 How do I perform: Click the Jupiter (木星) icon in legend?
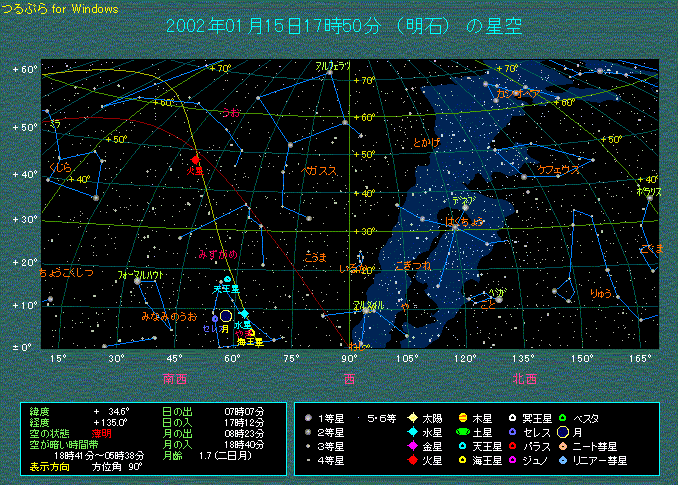(x=463, y=417)
